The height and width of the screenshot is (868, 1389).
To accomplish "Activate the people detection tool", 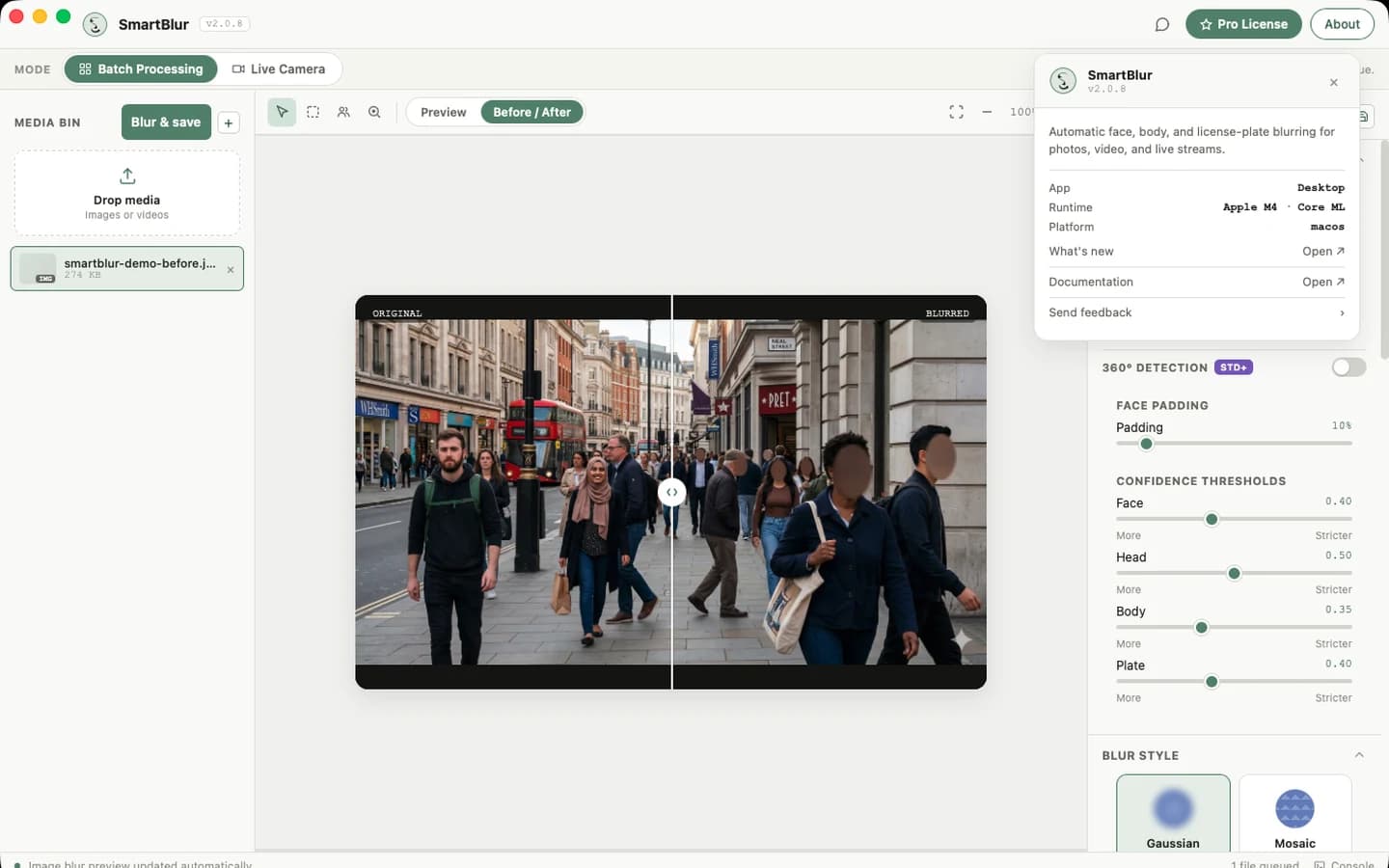I will tap(343, 112).
